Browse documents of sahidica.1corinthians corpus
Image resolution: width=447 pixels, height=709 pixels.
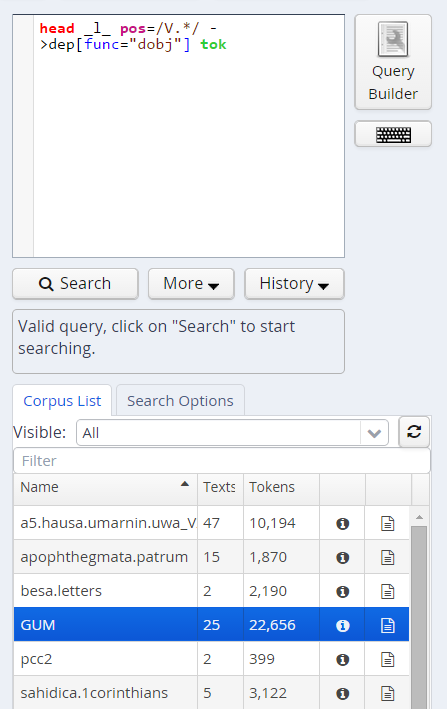387,693
